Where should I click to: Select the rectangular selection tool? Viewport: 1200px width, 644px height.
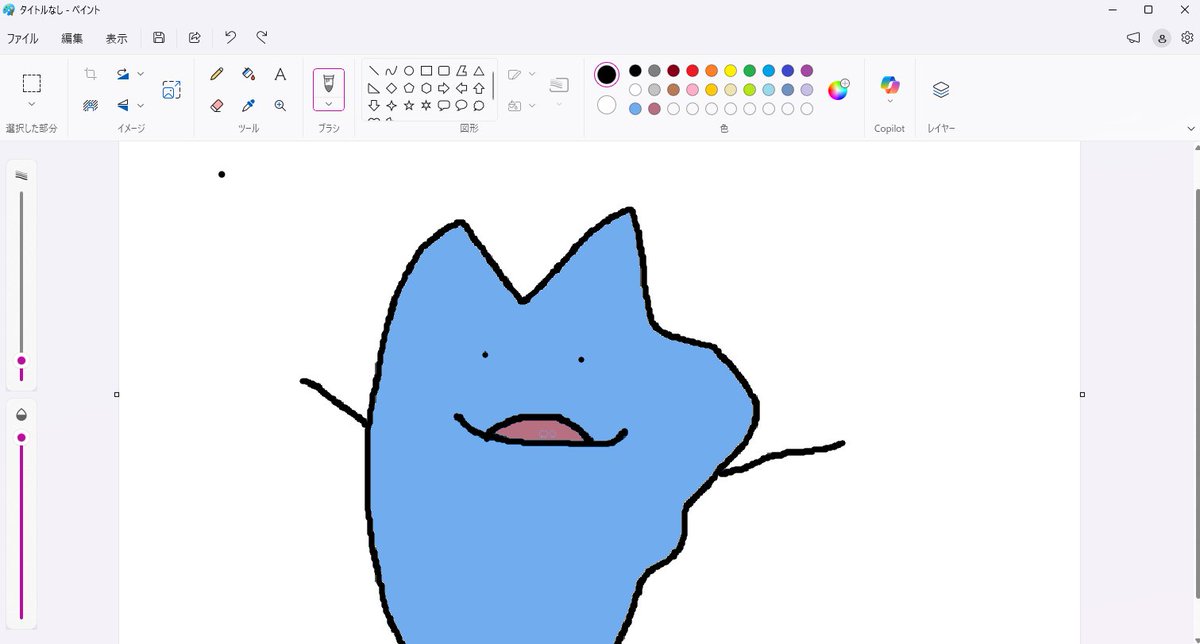pos(31,83)
